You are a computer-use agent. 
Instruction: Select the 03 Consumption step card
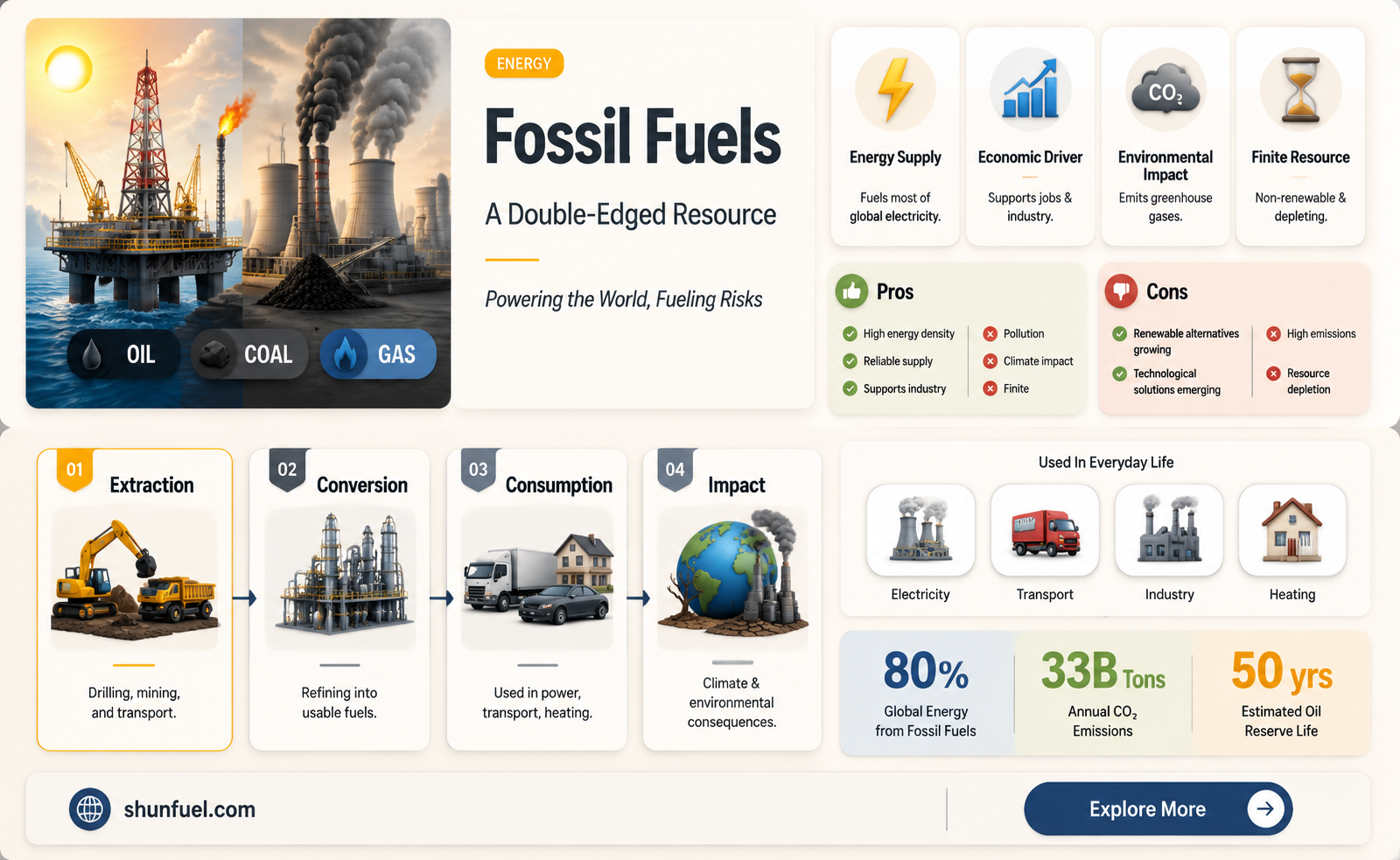537,600
